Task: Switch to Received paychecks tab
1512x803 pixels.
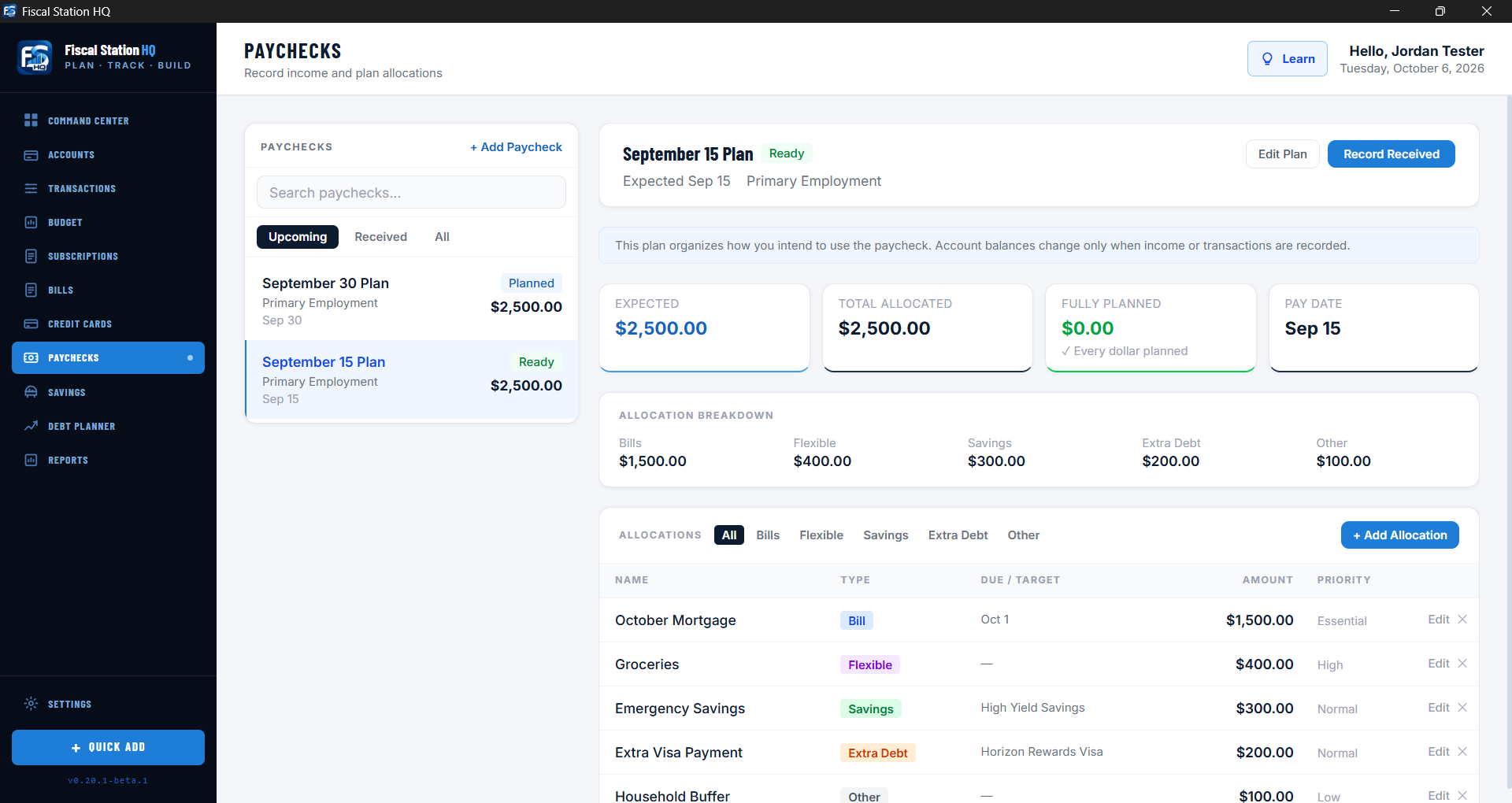Action: click(380, 237)
